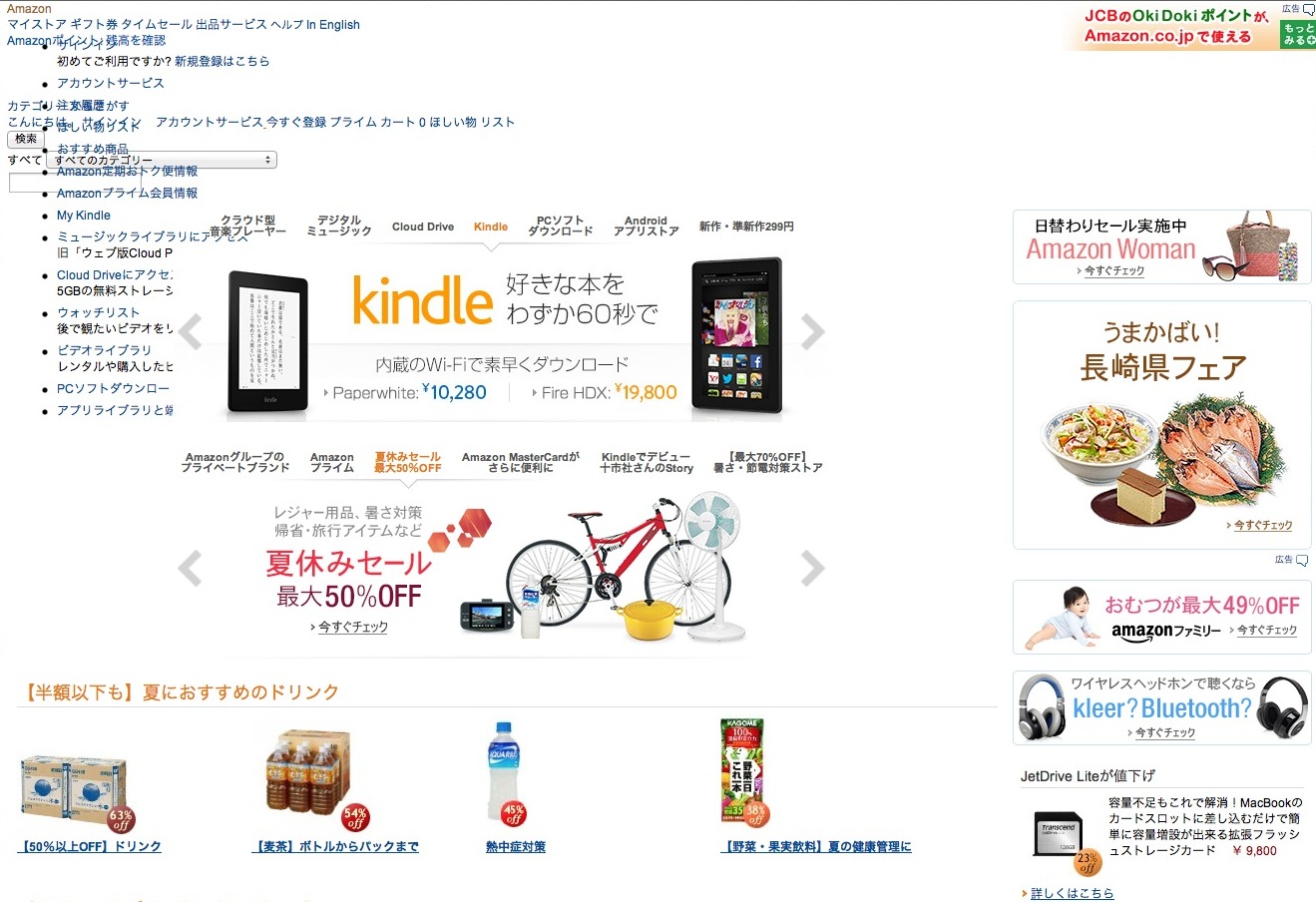Open the In English link
Image resolution: width=1316 pixels, height=902 pixels.
333,25
